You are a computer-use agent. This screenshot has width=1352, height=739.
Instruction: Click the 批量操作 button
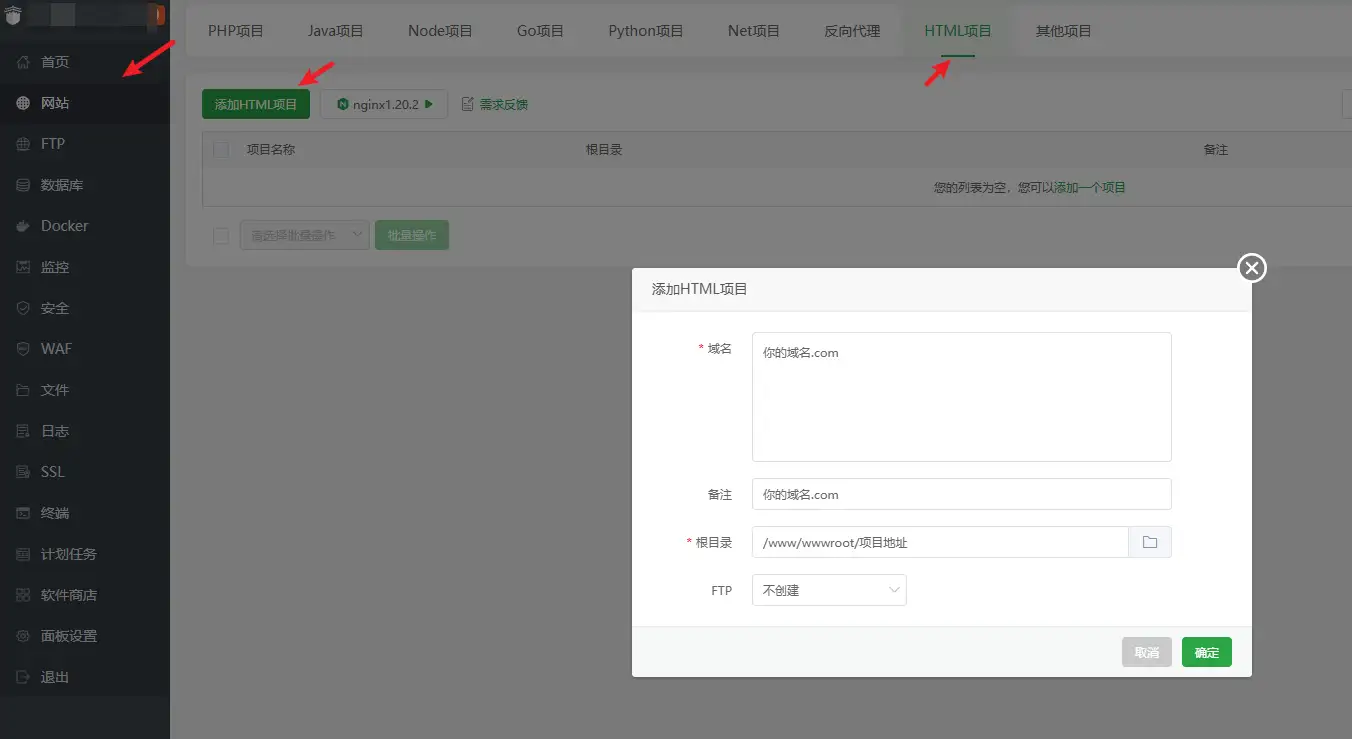click(412, 236)
